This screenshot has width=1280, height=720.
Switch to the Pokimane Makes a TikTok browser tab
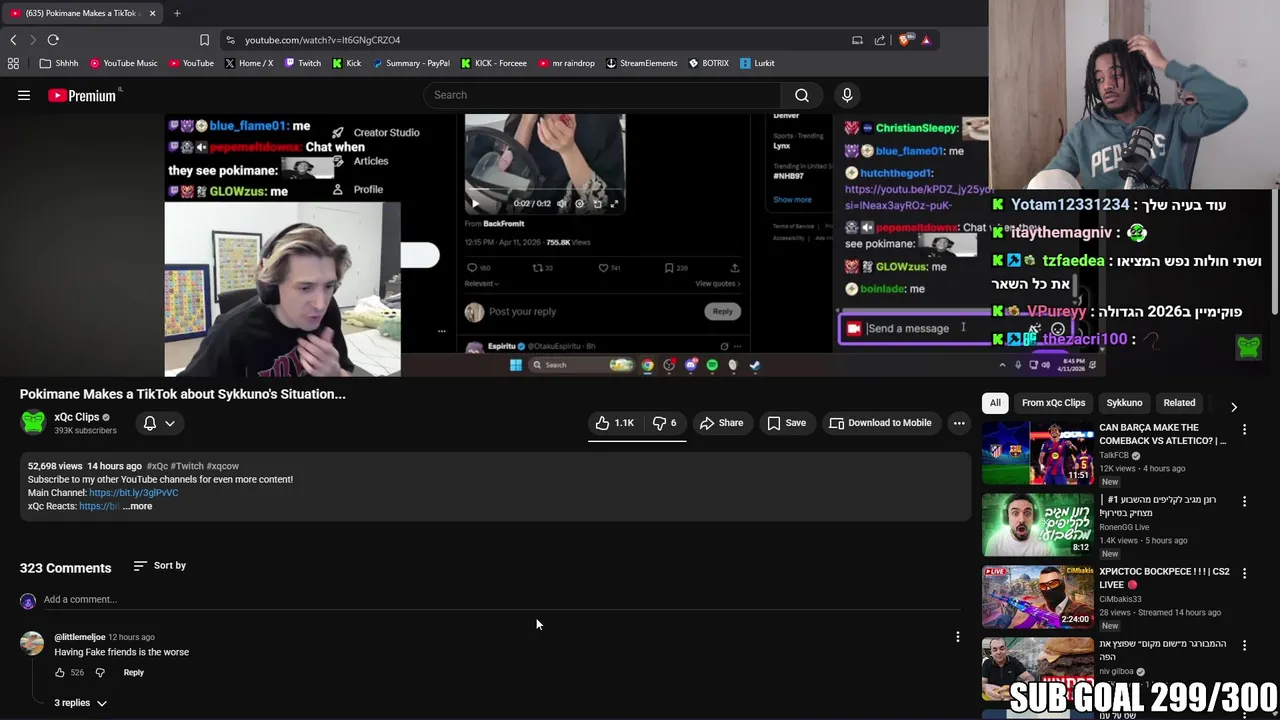(x=80, y=13)
